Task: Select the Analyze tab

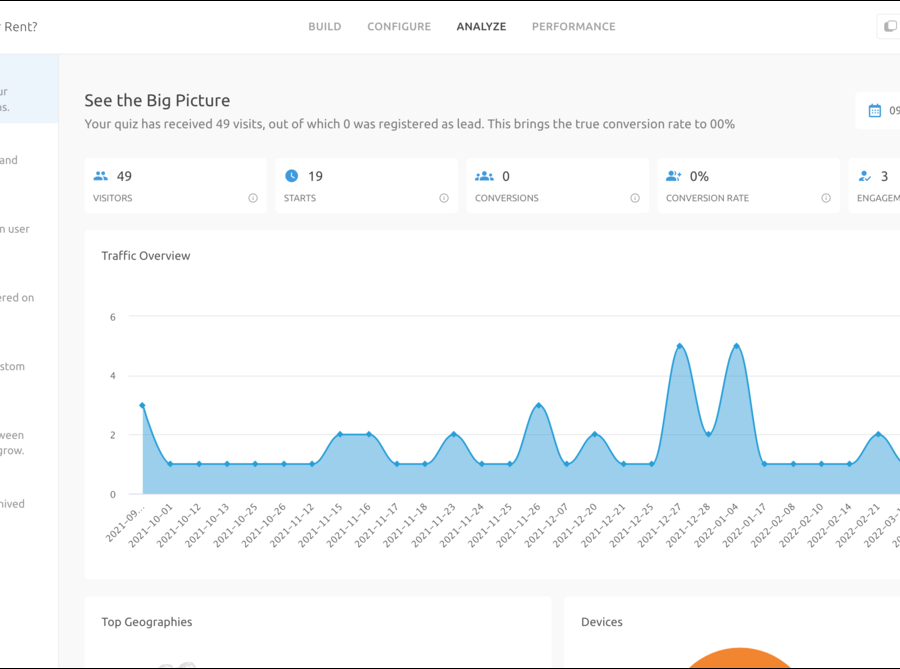Action: 481,27
